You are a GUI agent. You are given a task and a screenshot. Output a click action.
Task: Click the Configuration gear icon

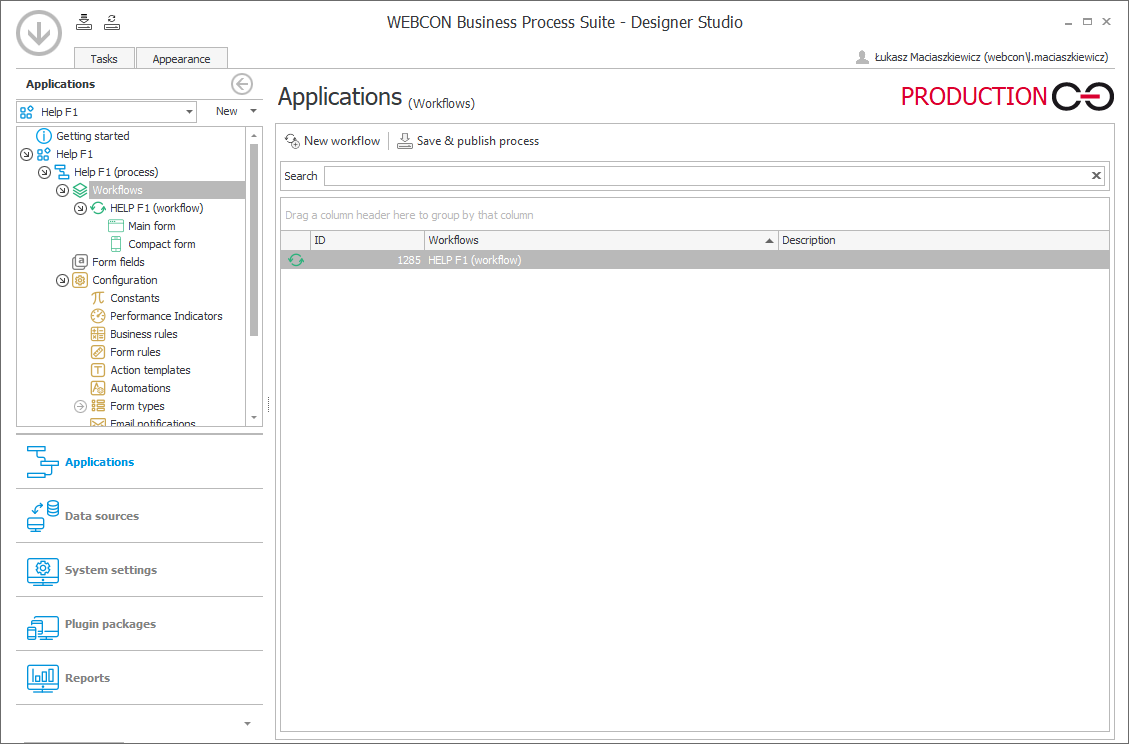[x=80, y=280]
